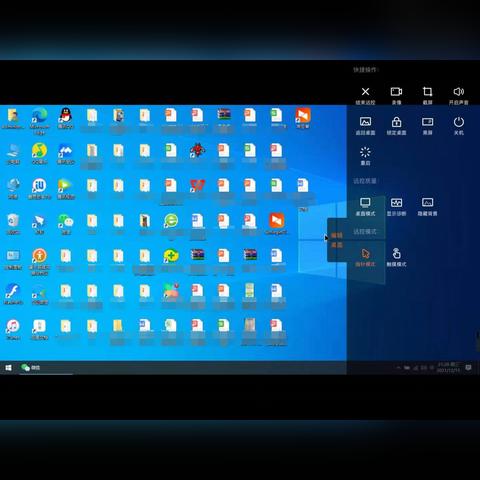
Task: Switch to pointer mode with the orange cursor icon
Action: point(365,257)
